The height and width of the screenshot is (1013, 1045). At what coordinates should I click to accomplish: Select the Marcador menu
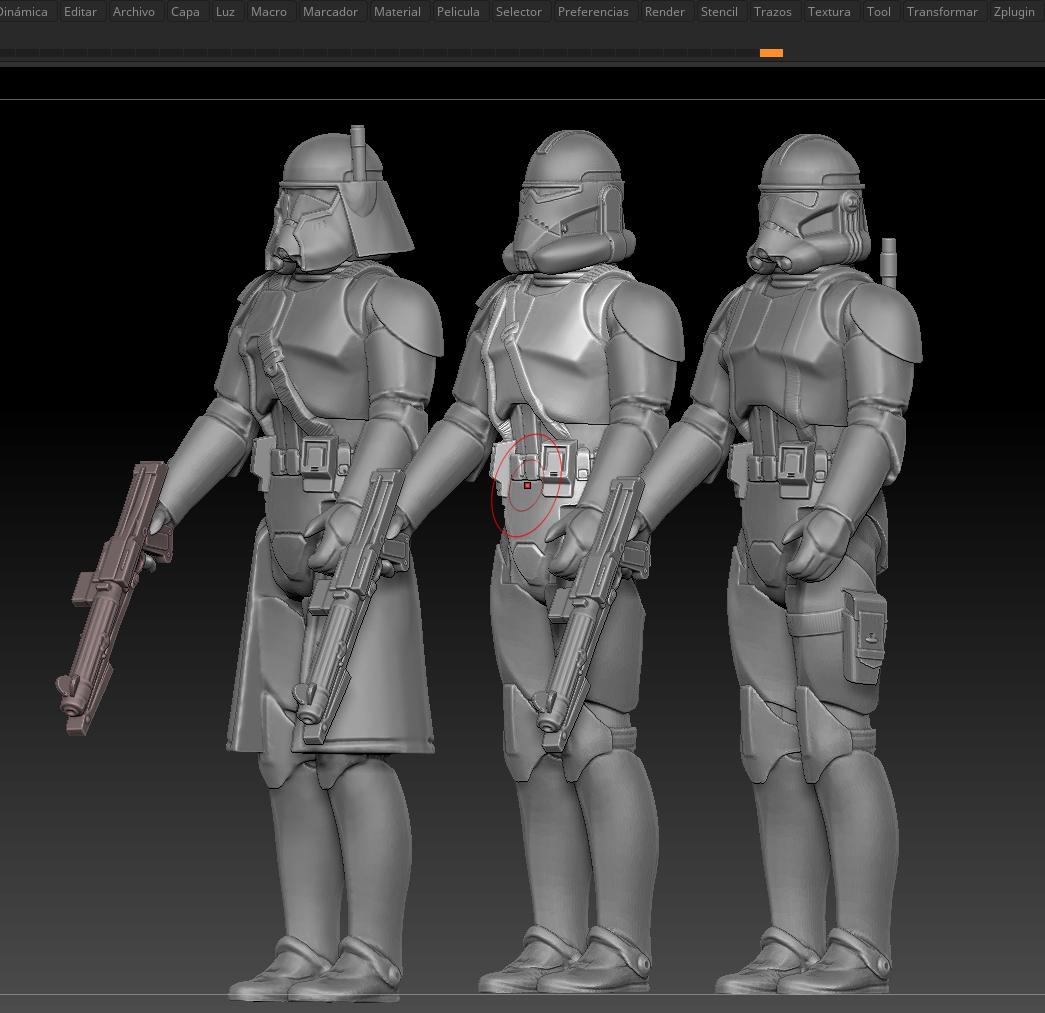pos(330,12)
